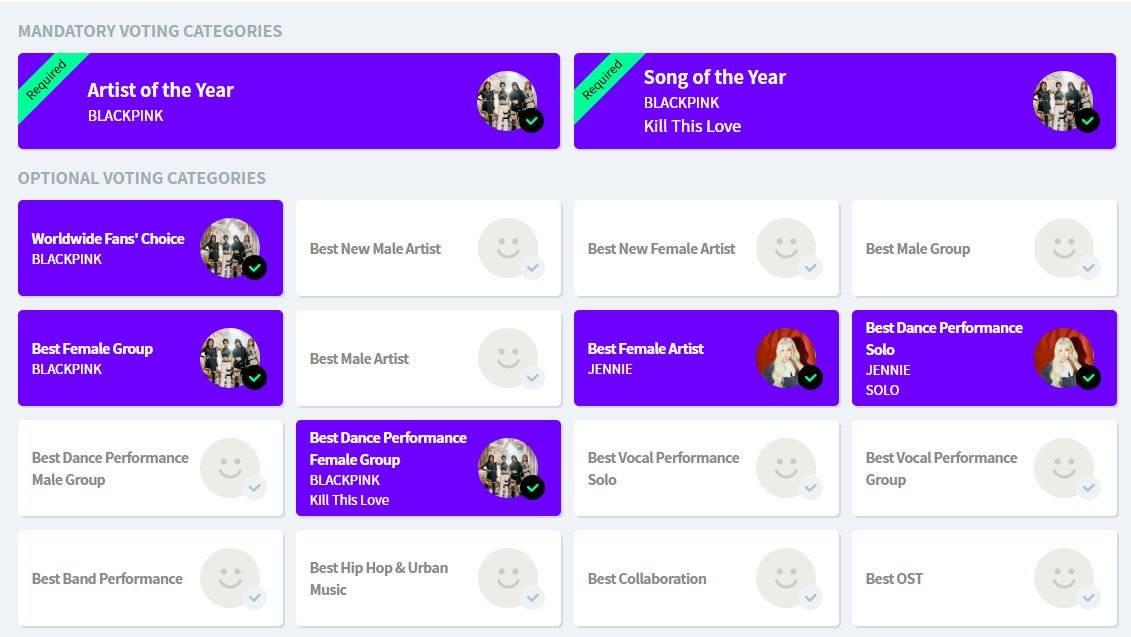The height and width of the screenshot is (637, 1131).
Task: Click BLACKPINK thumbnail in Best Female Group
Action: click(230, 358)
